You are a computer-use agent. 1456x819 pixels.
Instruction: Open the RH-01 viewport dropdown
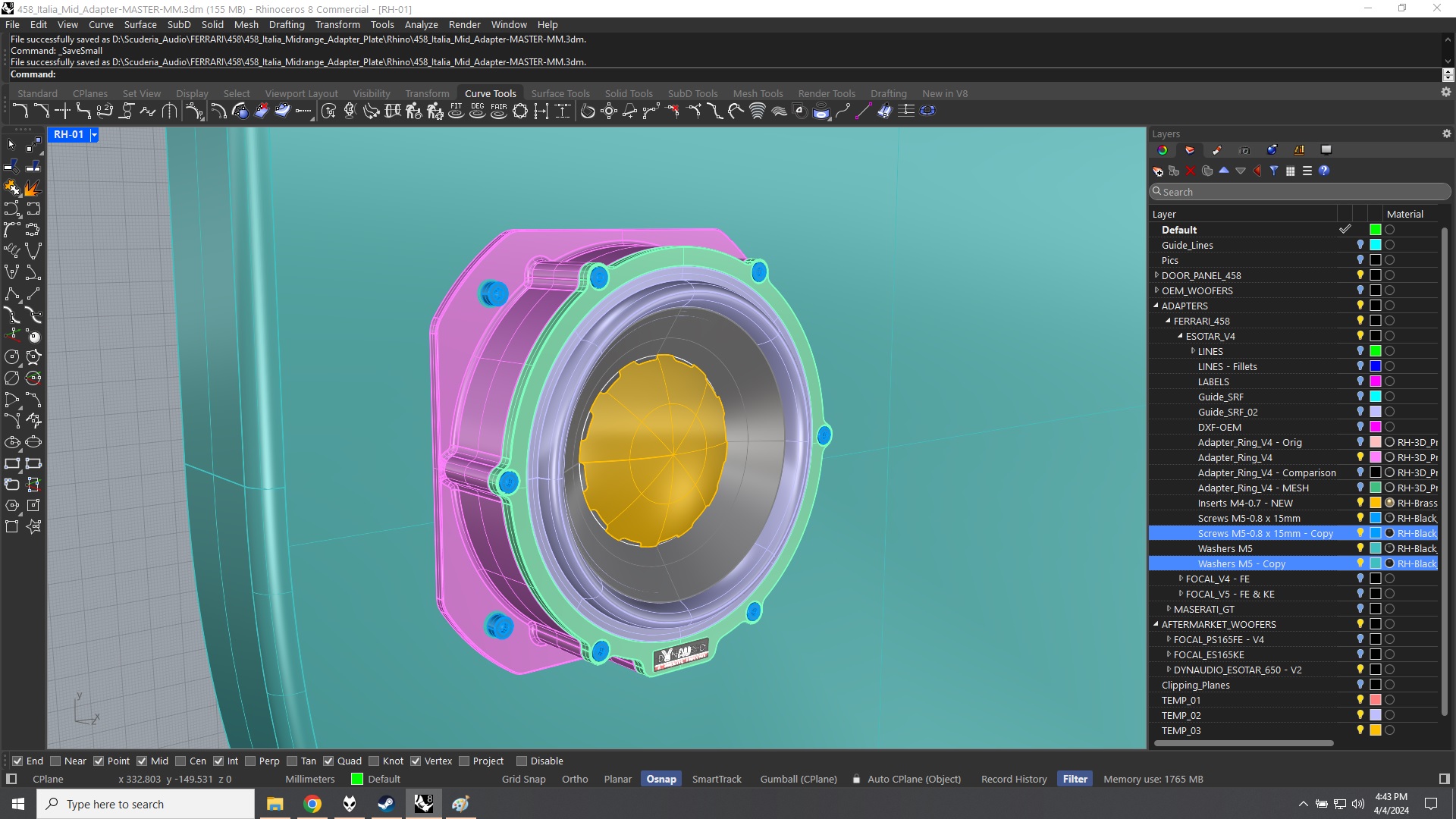tap(94, 134)
